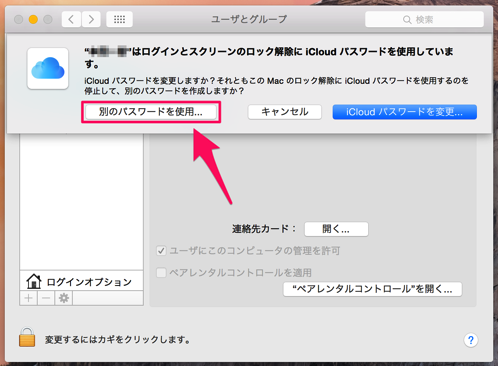This screenshot has width=498, height=366.
Task: Select ログインオプション in sidebar
Action: coord(82,281)
